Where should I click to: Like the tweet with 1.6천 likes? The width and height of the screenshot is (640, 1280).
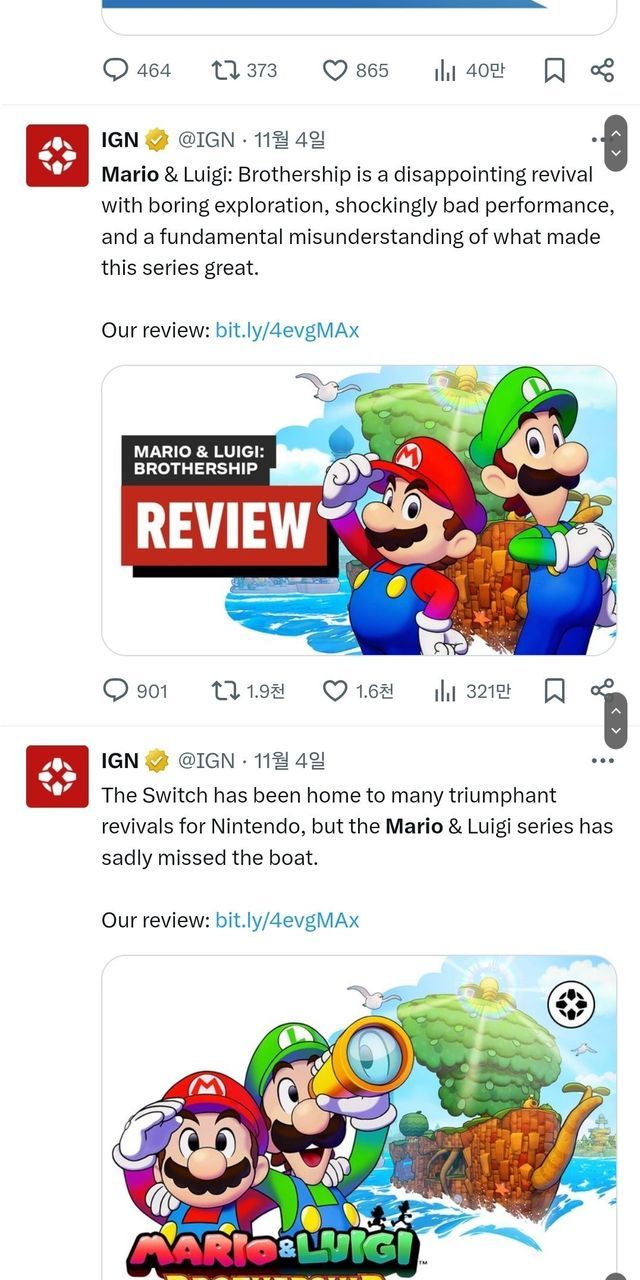point(358,690)
